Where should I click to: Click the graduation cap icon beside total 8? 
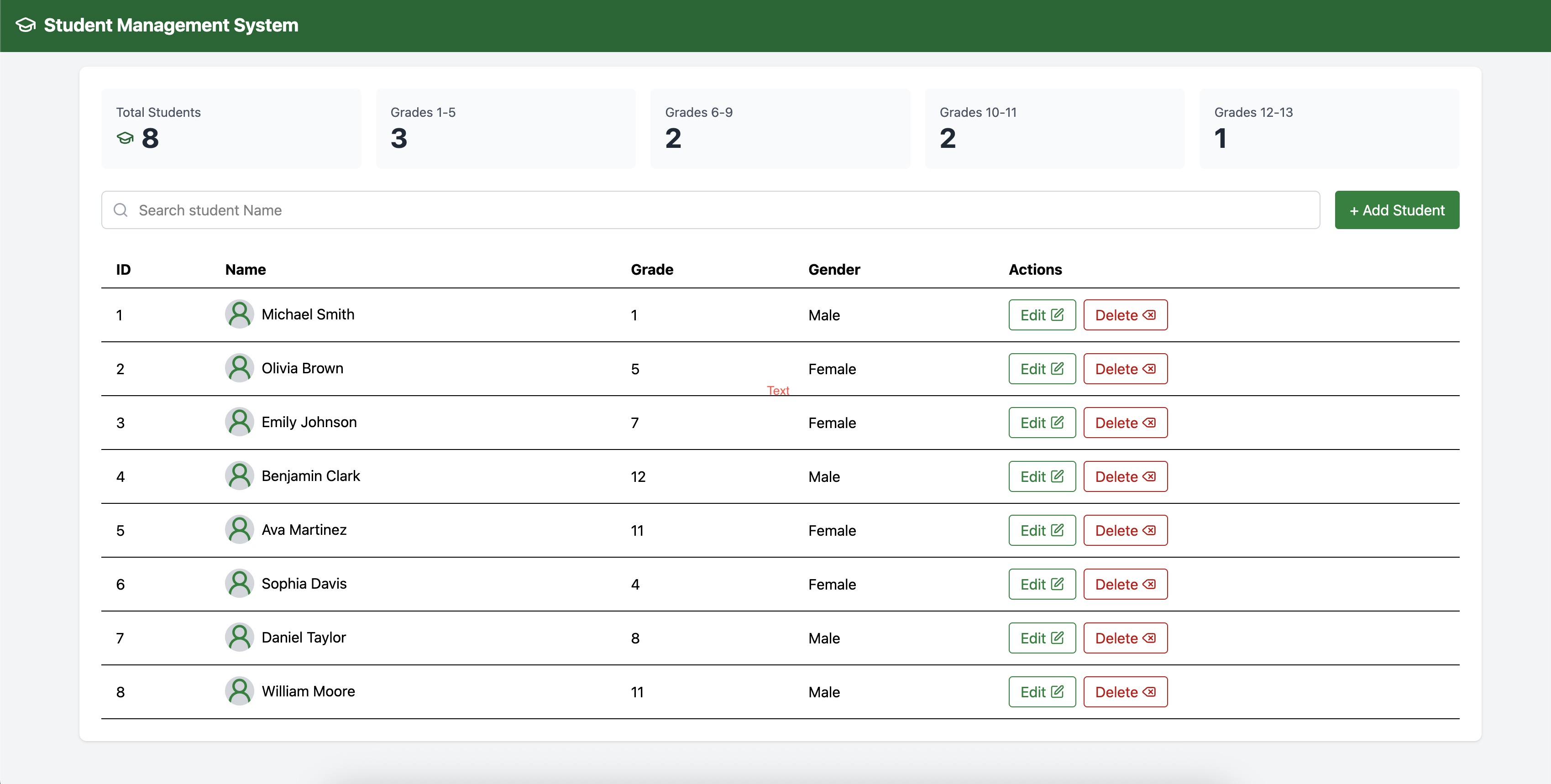[x=125, y=138]
